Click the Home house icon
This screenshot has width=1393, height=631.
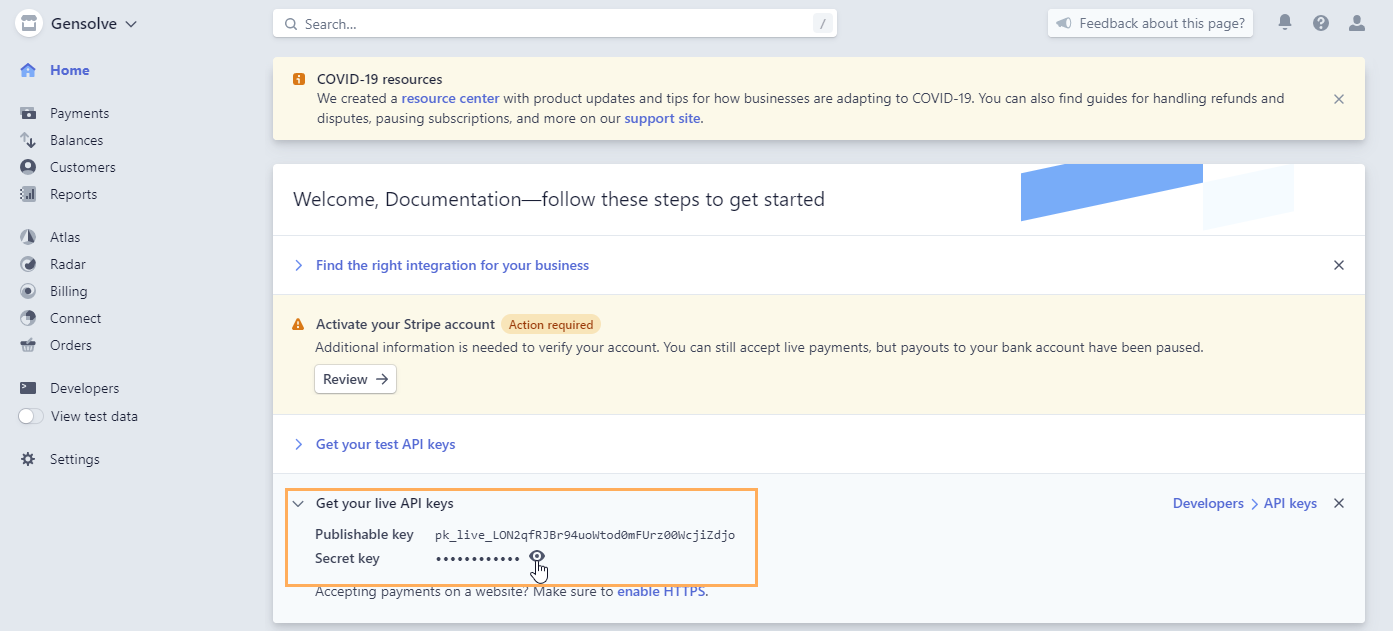click(28, 70)
